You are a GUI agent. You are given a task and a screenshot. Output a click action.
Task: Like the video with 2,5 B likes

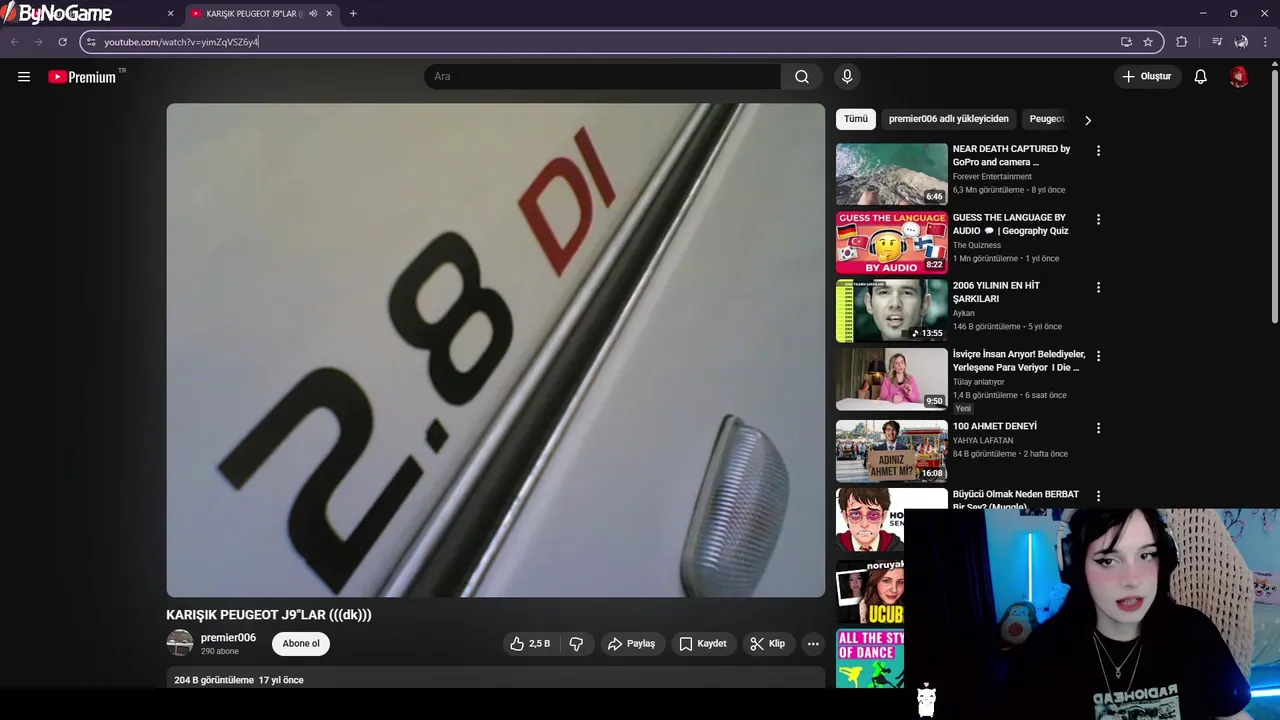[530, 644]
